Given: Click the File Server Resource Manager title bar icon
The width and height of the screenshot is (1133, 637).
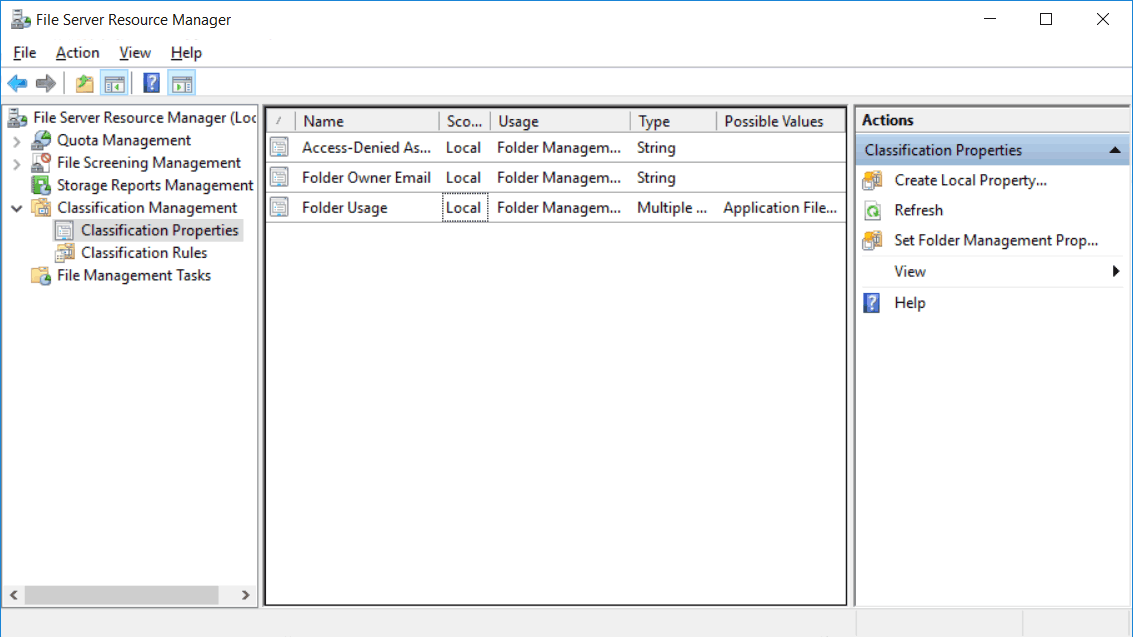Looking at the screenshot, I should click(20, 20).
